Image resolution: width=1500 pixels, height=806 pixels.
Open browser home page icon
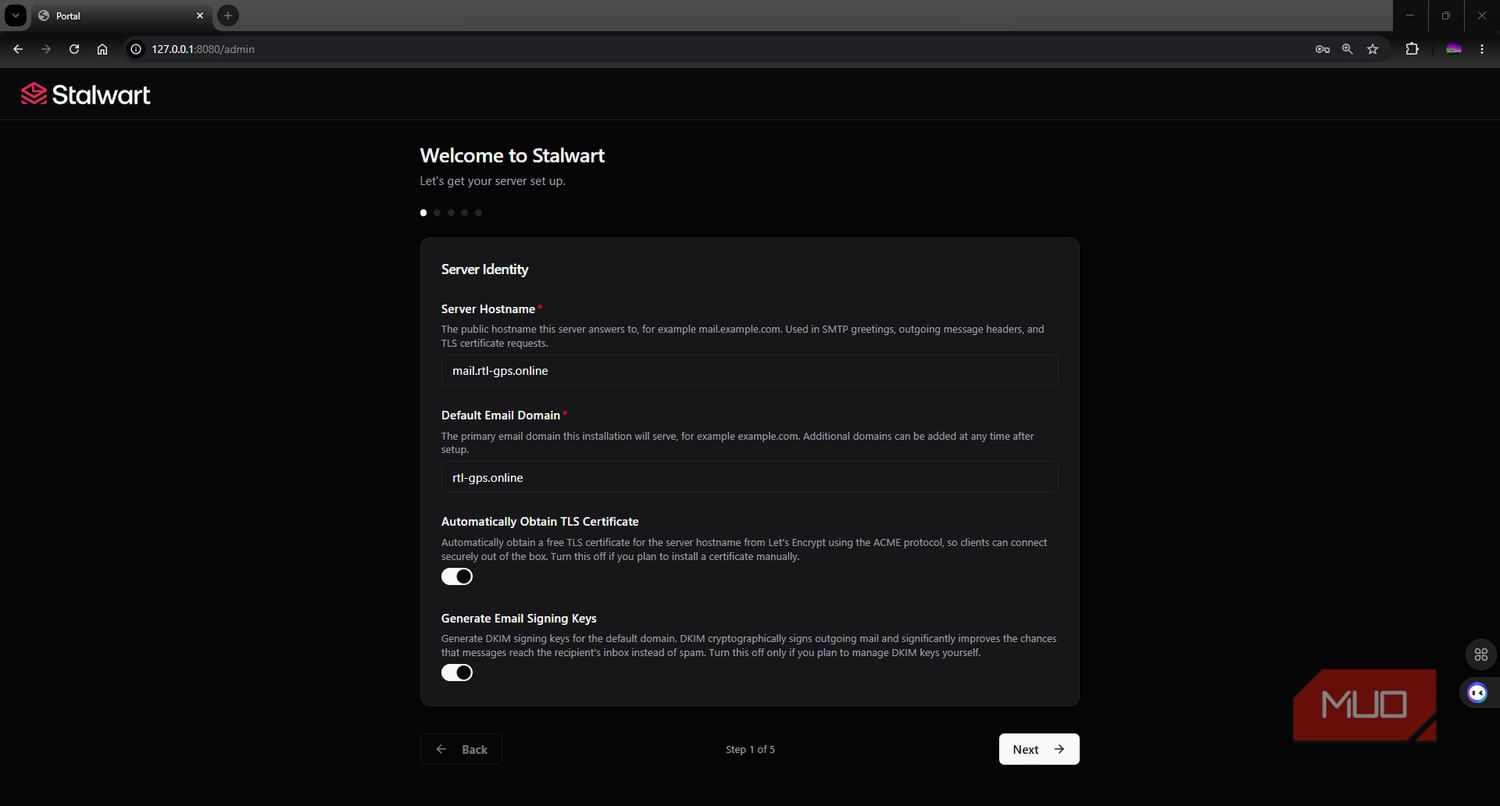(x=102, y=49)
